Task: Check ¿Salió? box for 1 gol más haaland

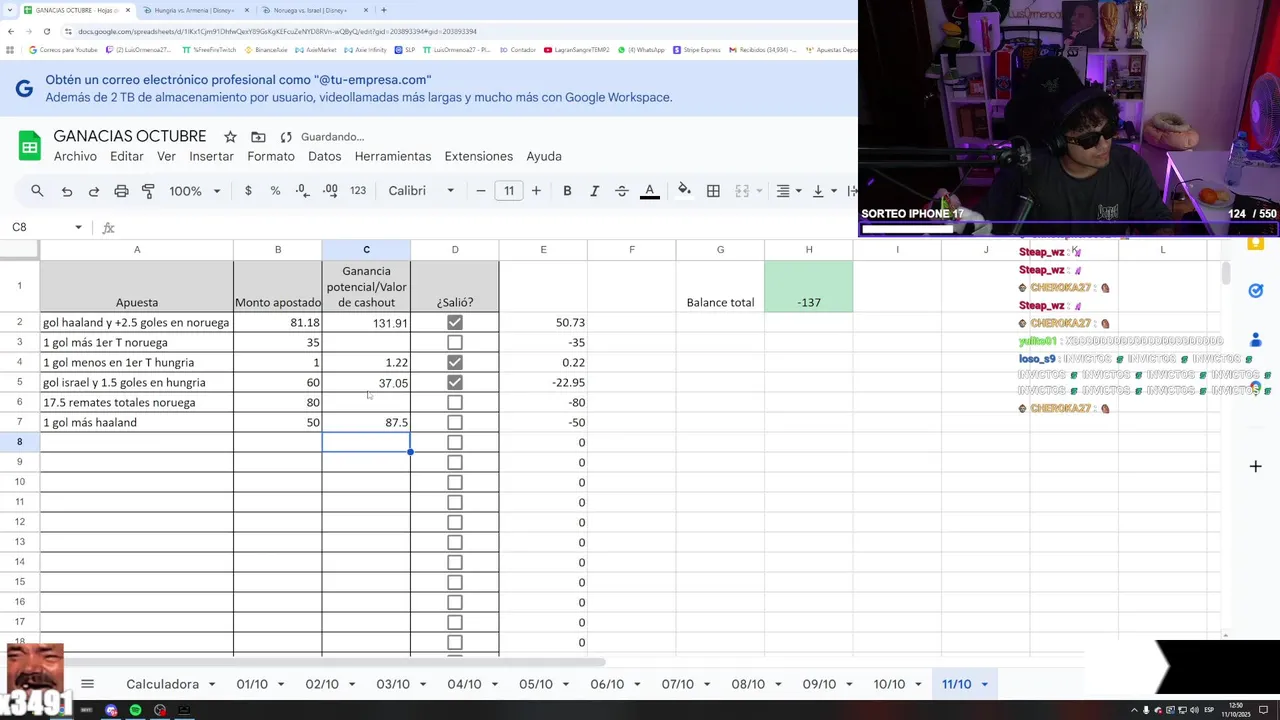Action: pyautogui.click(x=455, y=422)
